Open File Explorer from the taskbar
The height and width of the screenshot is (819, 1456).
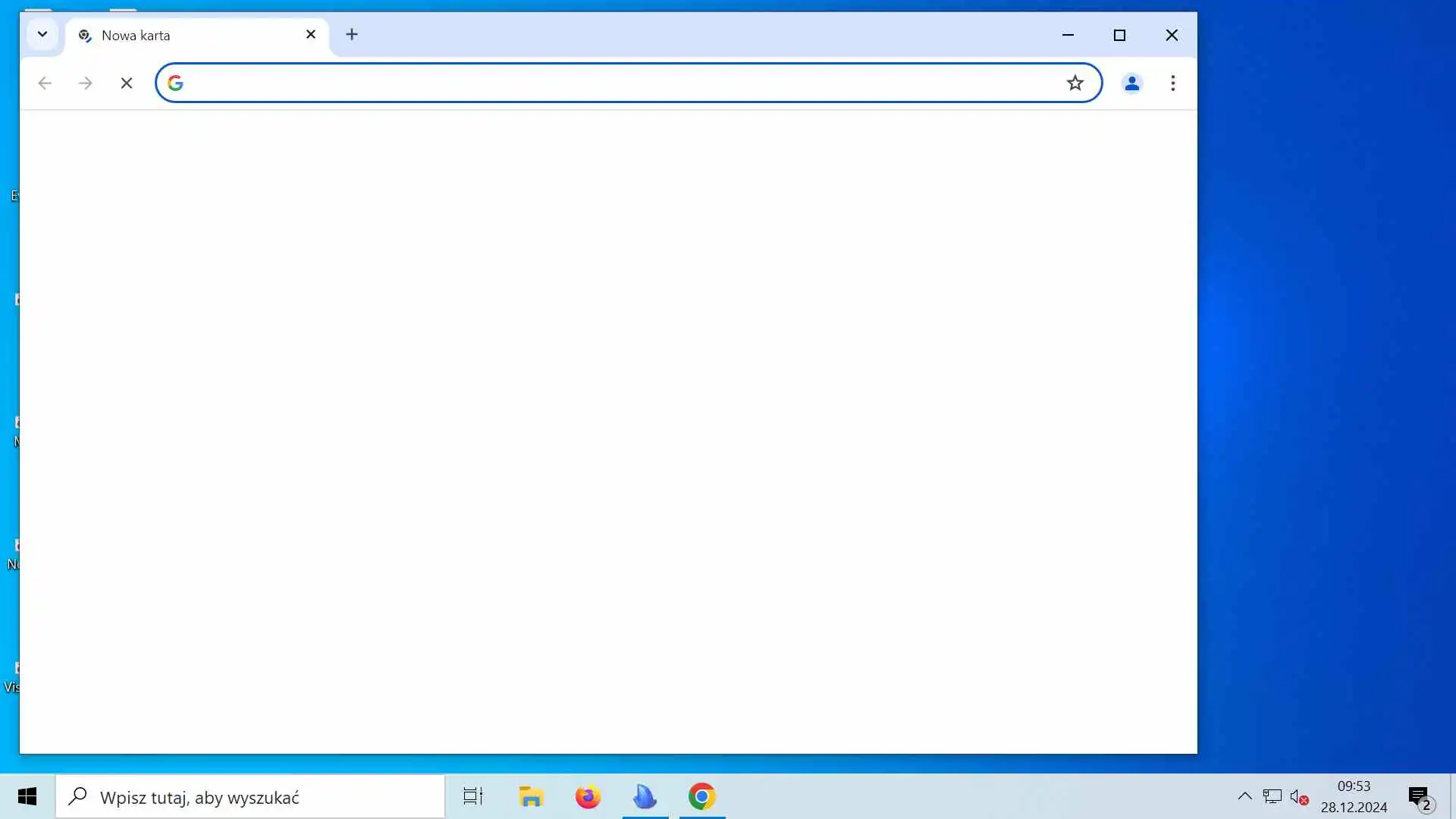click(531, 797)
